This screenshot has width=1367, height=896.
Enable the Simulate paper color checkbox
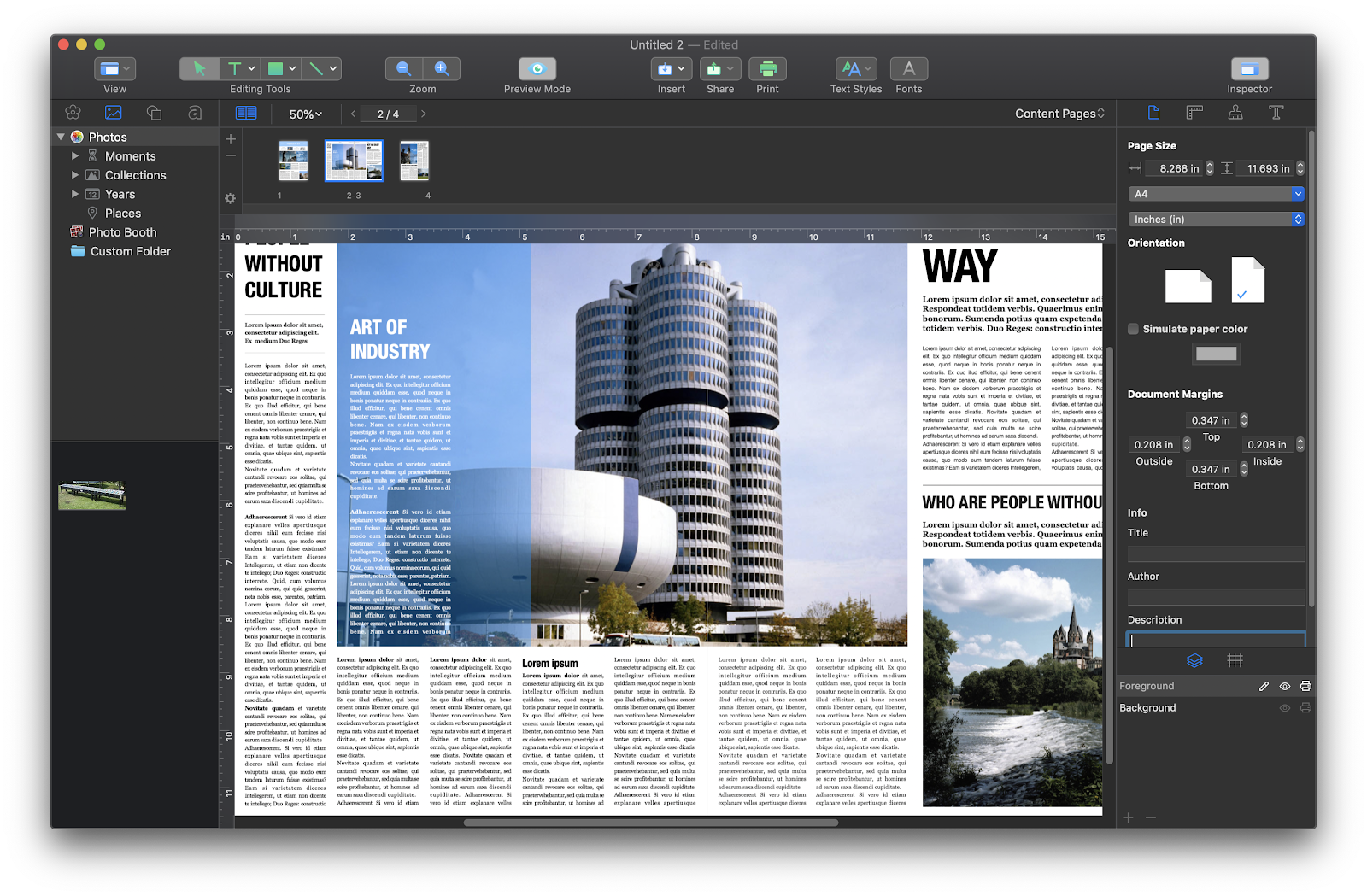[1133, 329]
